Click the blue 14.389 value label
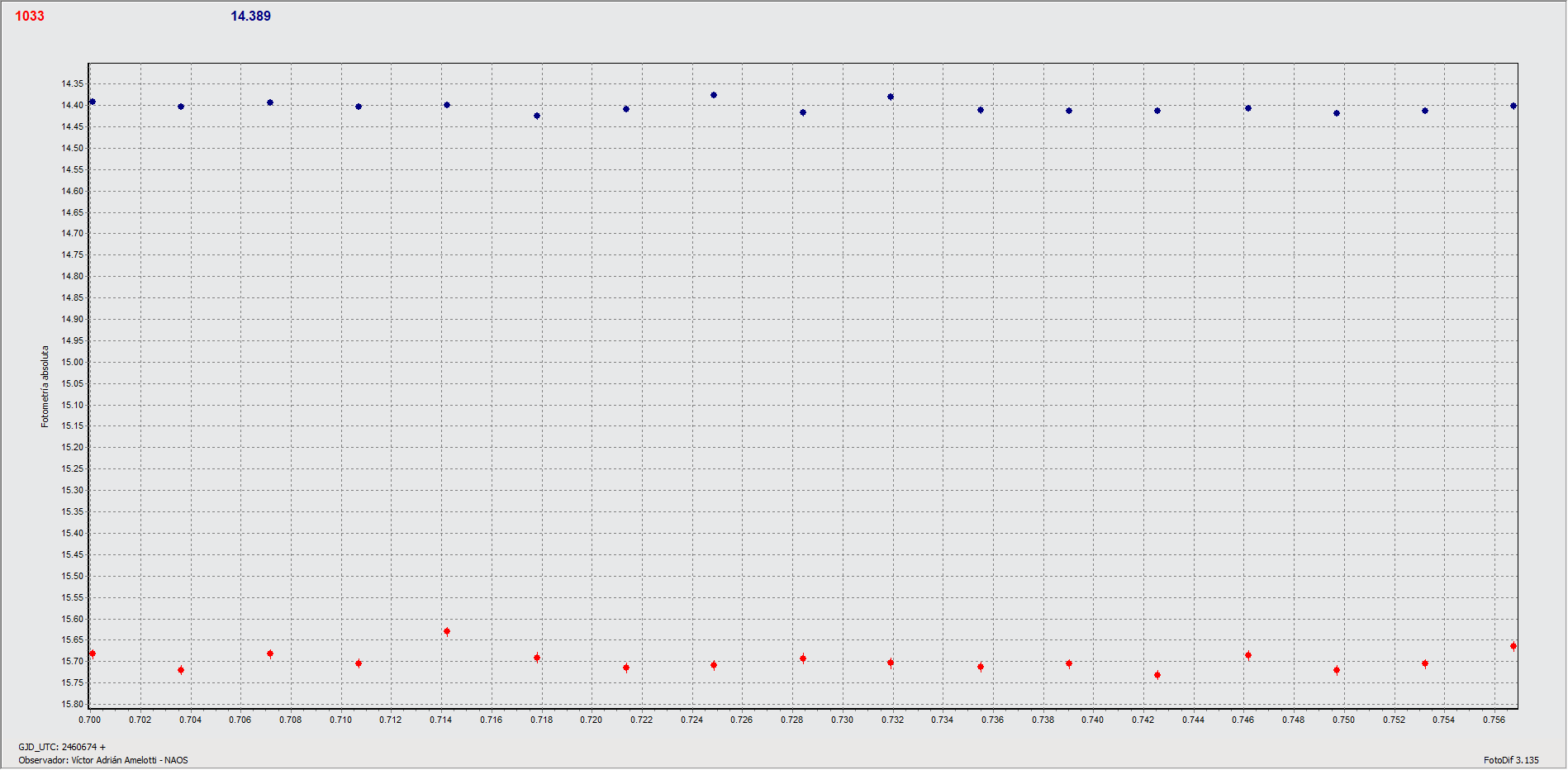Viewport: 1568px width, 770px height. (250, 16)
